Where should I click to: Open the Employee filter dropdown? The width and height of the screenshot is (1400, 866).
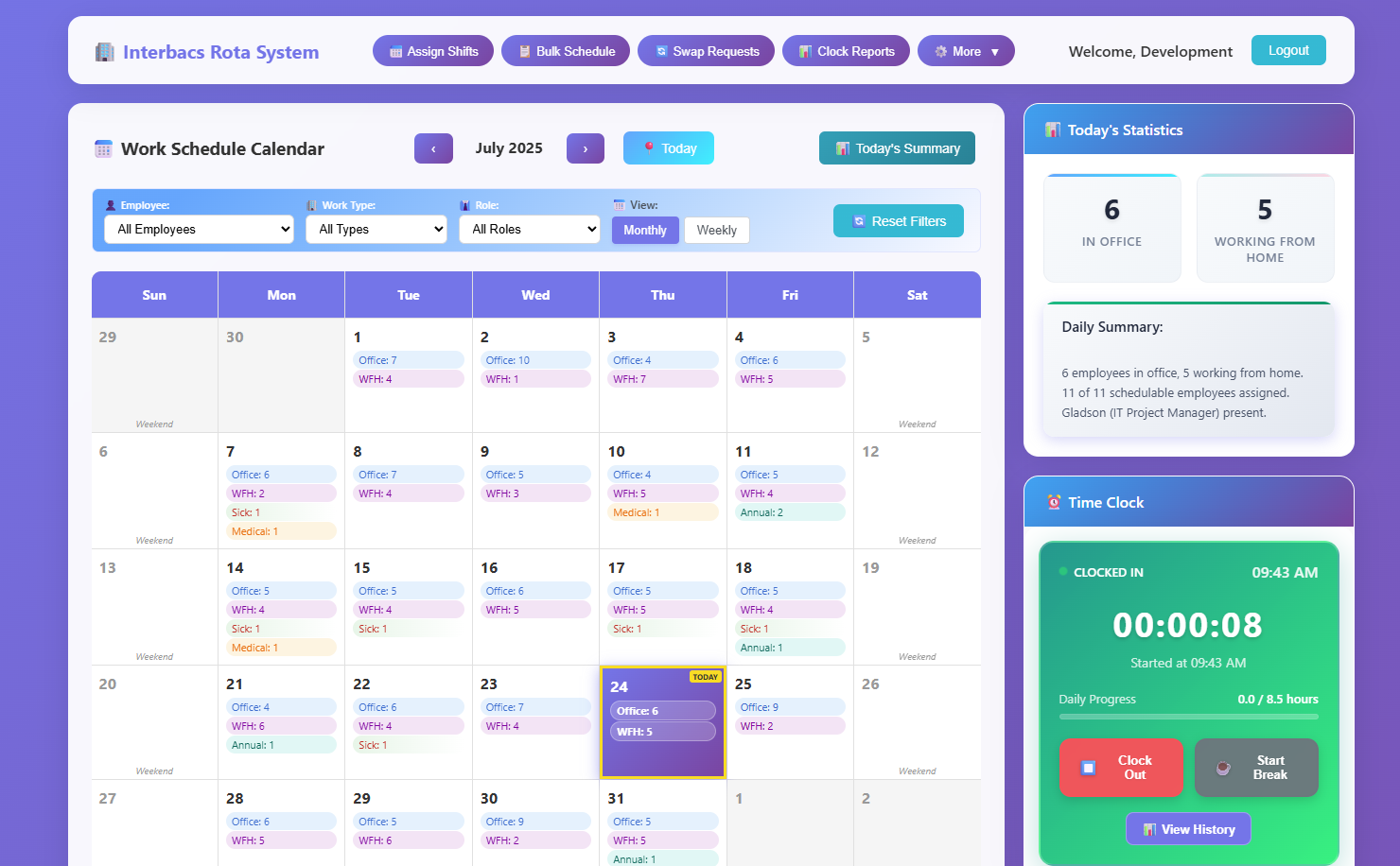199,229
